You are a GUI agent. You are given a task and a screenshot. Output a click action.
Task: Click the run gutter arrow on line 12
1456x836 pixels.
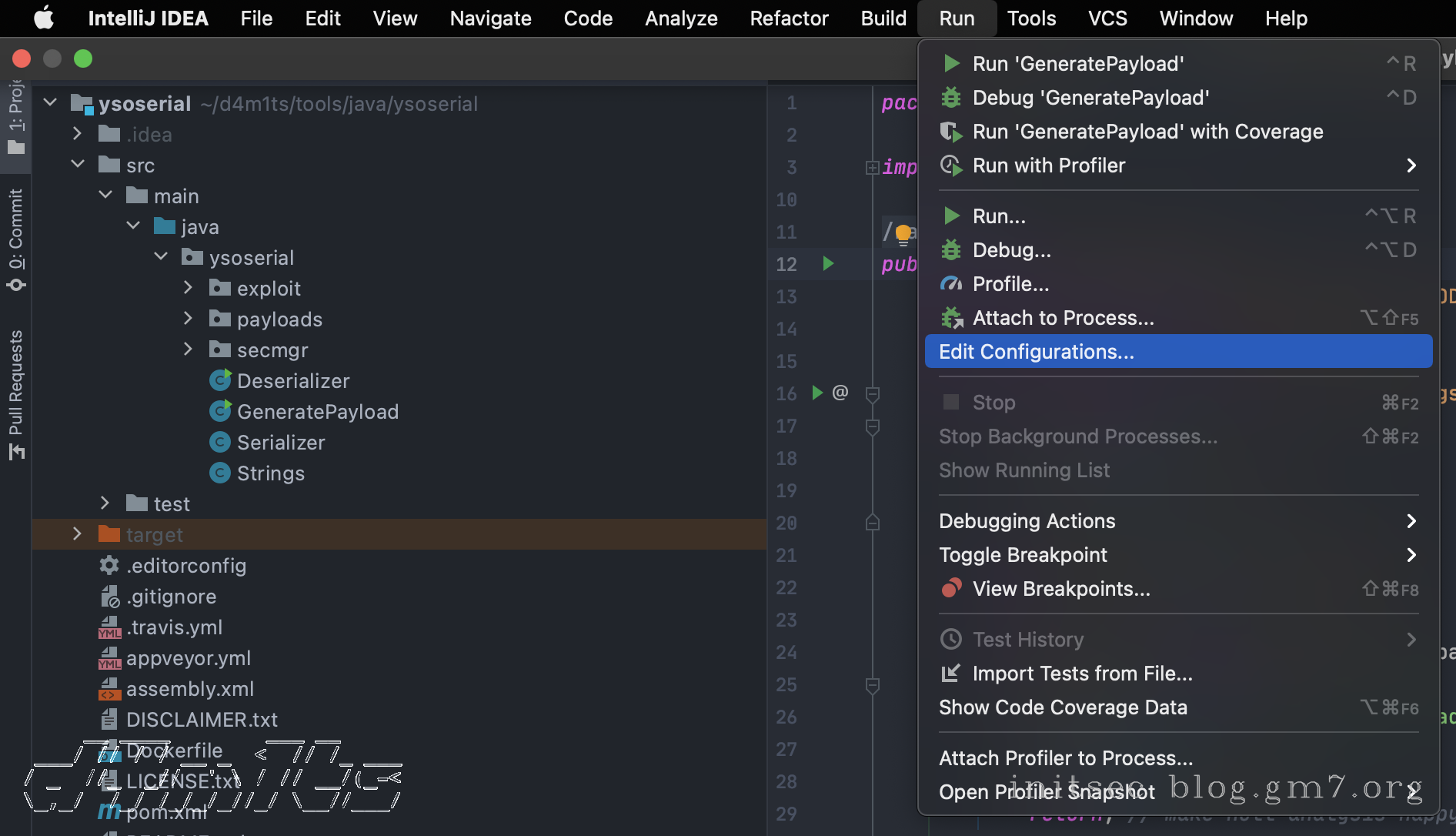(x=828, y=264)
